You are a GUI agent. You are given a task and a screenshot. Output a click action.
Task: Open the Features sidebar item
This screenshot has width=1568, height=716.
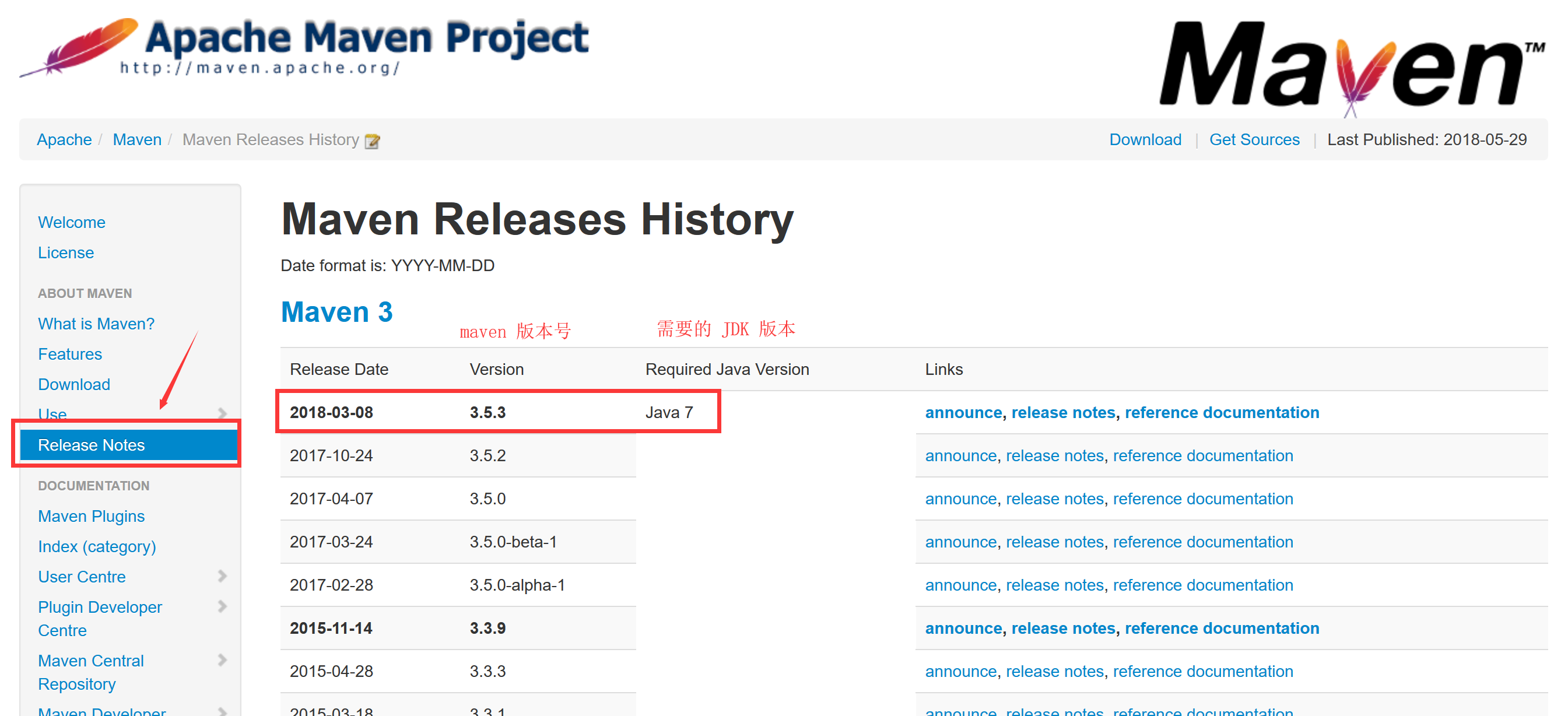coord(70,354)
